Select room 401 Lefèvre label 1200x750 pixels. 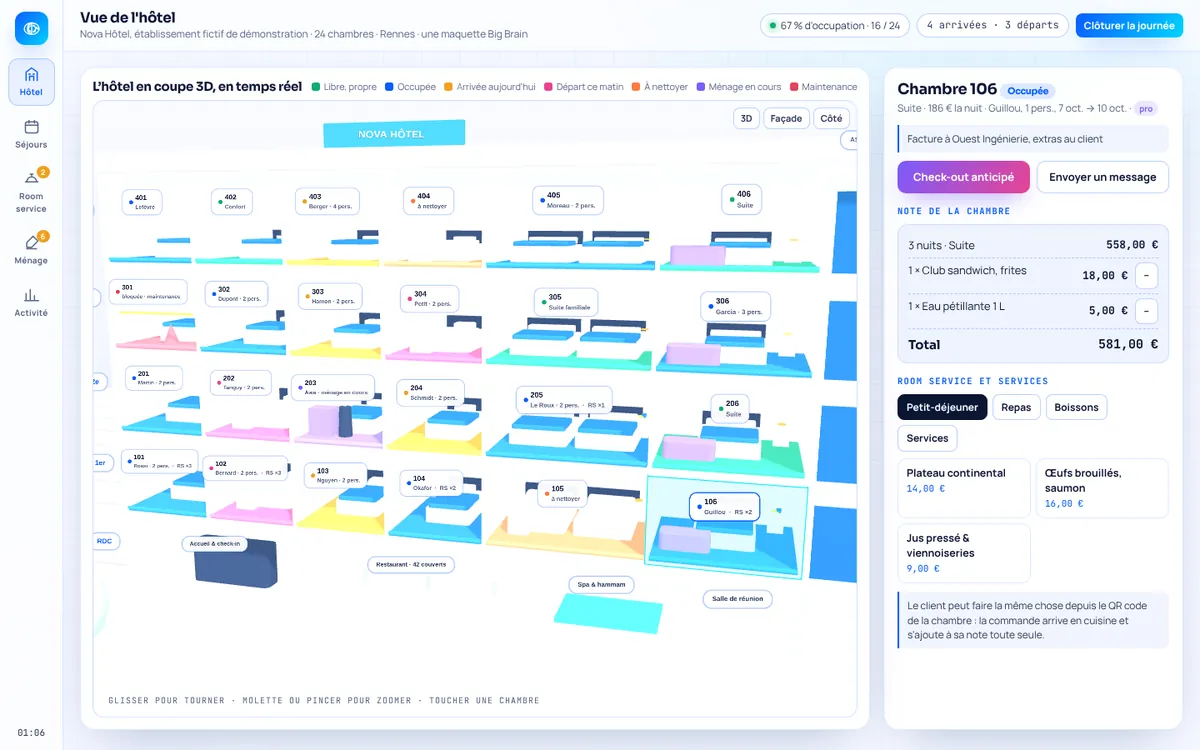pos(142,202)
